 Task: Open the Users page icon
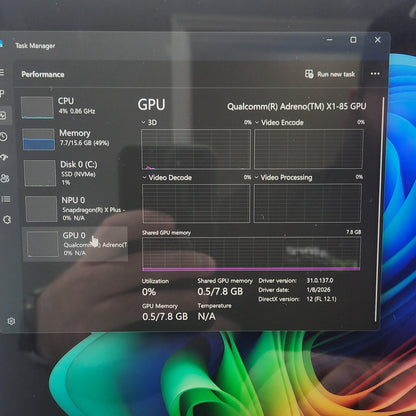point(5,178)
